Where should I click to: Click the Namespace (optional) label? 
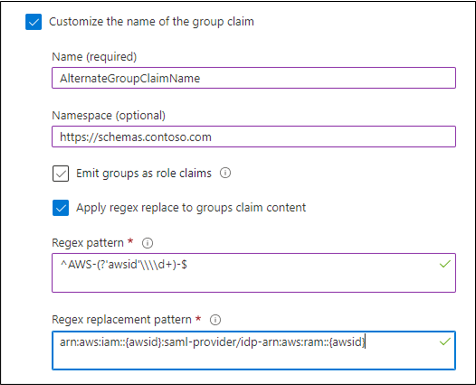coord(109,116)
